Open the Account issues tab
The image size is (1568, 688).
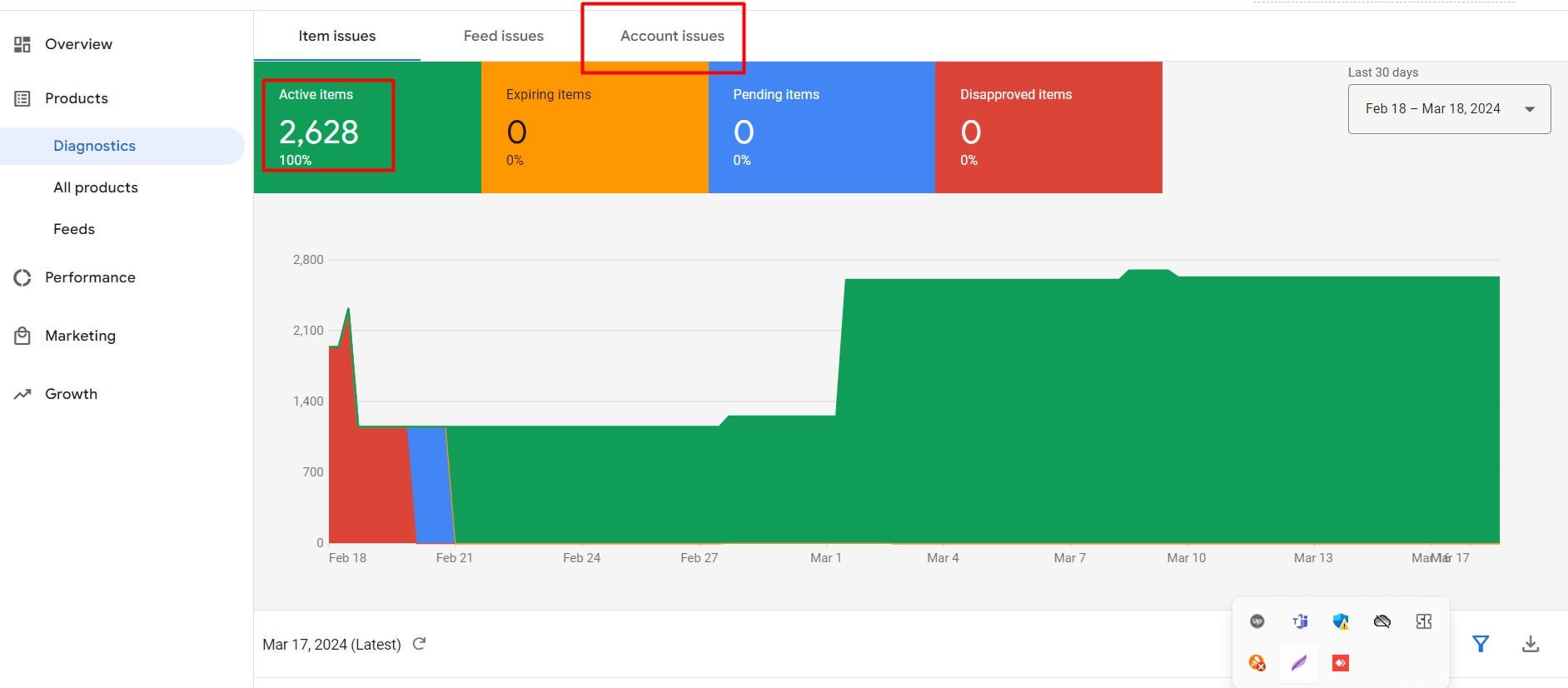pos(672,36)
